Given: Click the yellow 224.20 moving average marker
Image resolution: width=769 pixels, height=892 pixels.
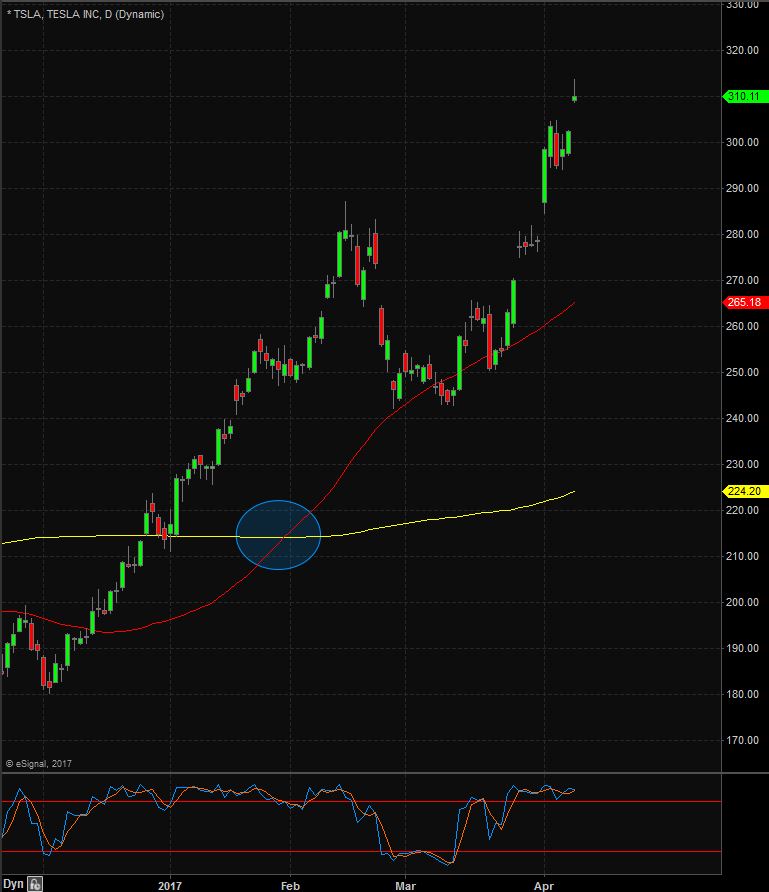Looking at the screenshot, I should (x=745, y=491).
